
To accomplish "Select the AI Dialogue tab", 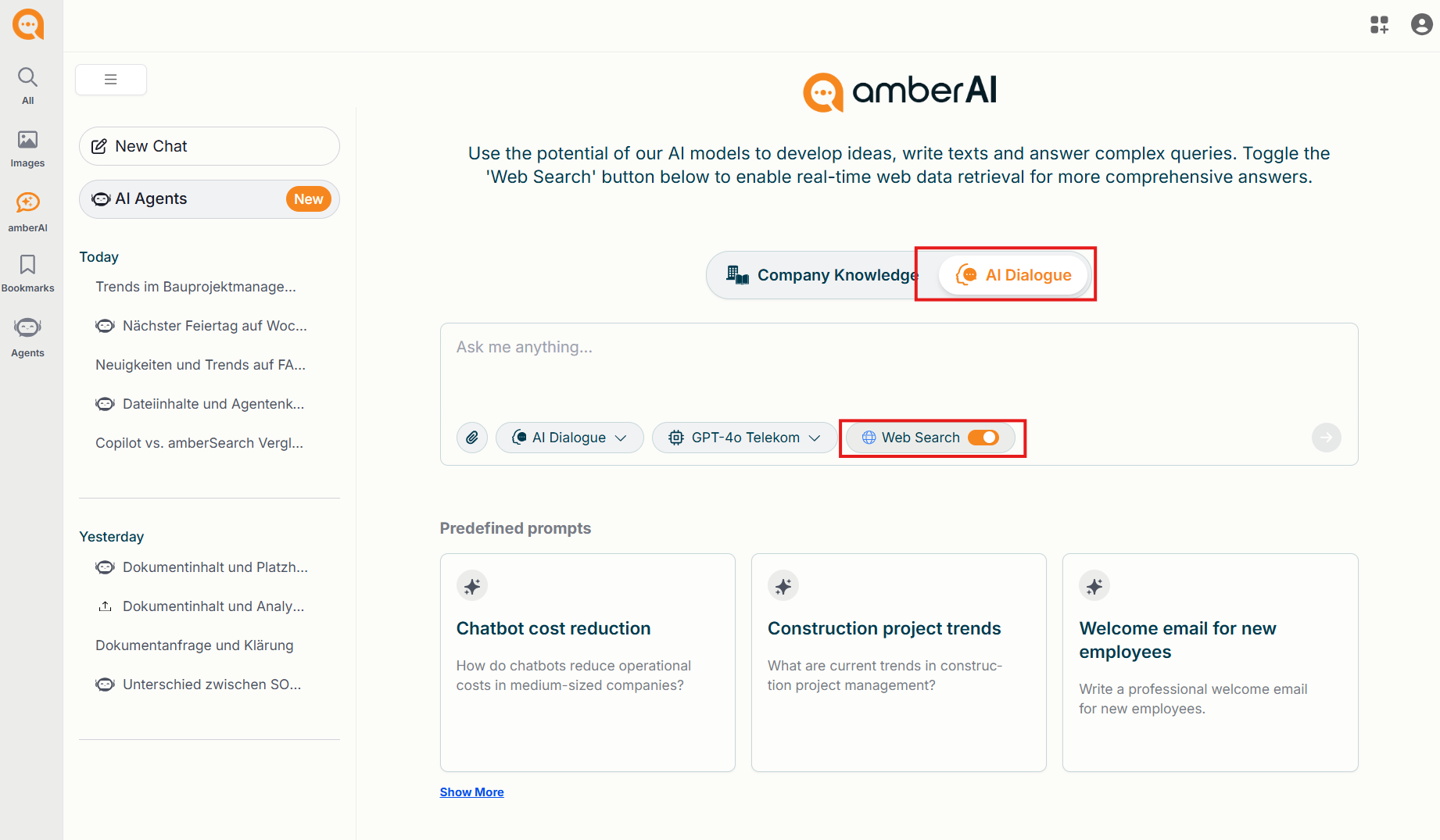I will pos(1014,275).
